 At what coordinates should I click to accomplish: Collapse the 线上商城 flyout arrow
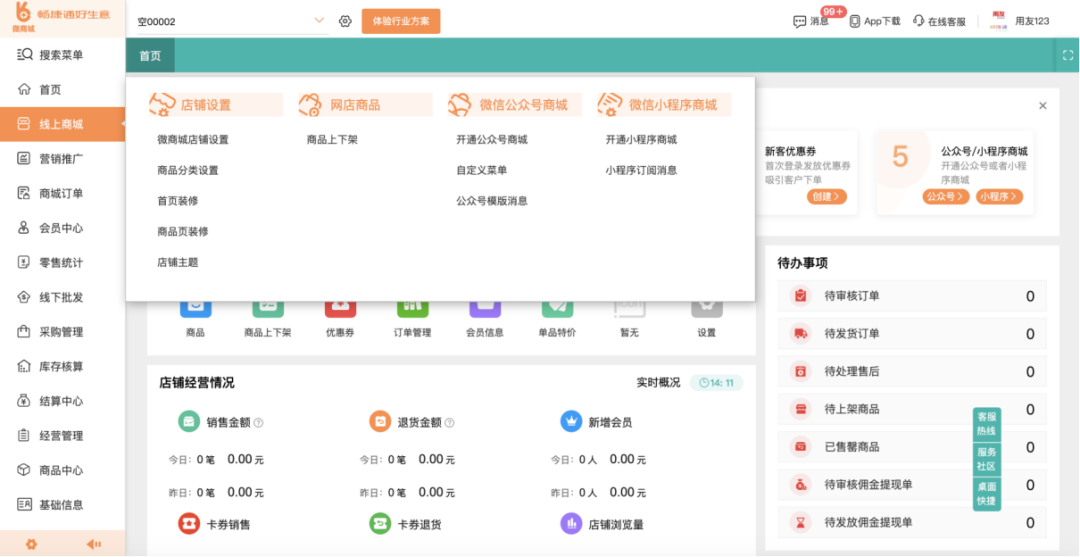[122, 124]
